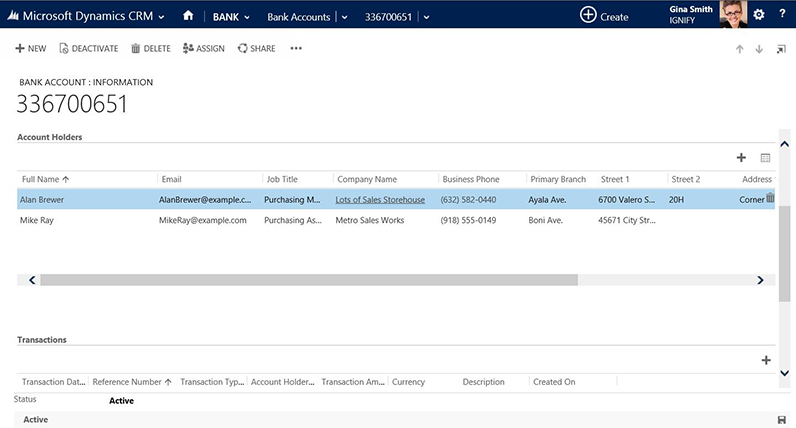
Task: Click the save icon in the footer
Action: (781, 420)
